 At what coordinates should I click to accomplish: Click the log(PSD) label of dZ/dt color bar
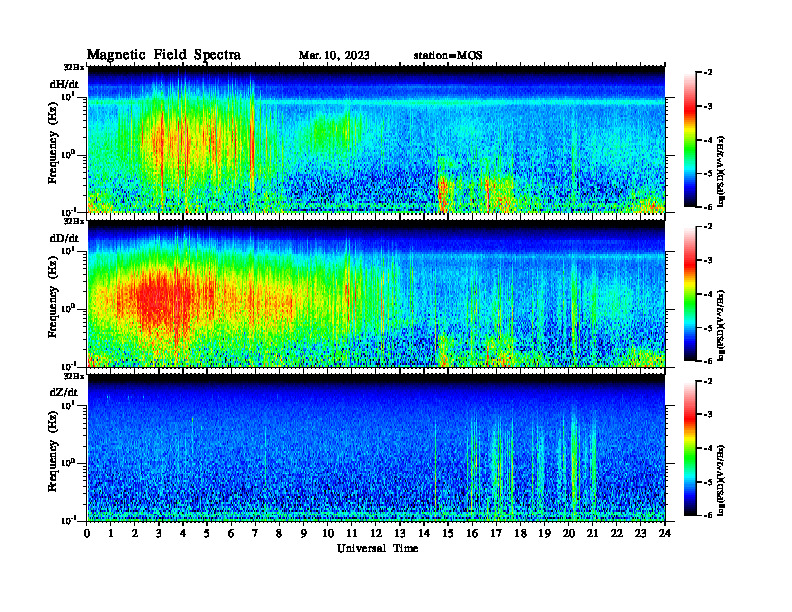coord(722,479)
